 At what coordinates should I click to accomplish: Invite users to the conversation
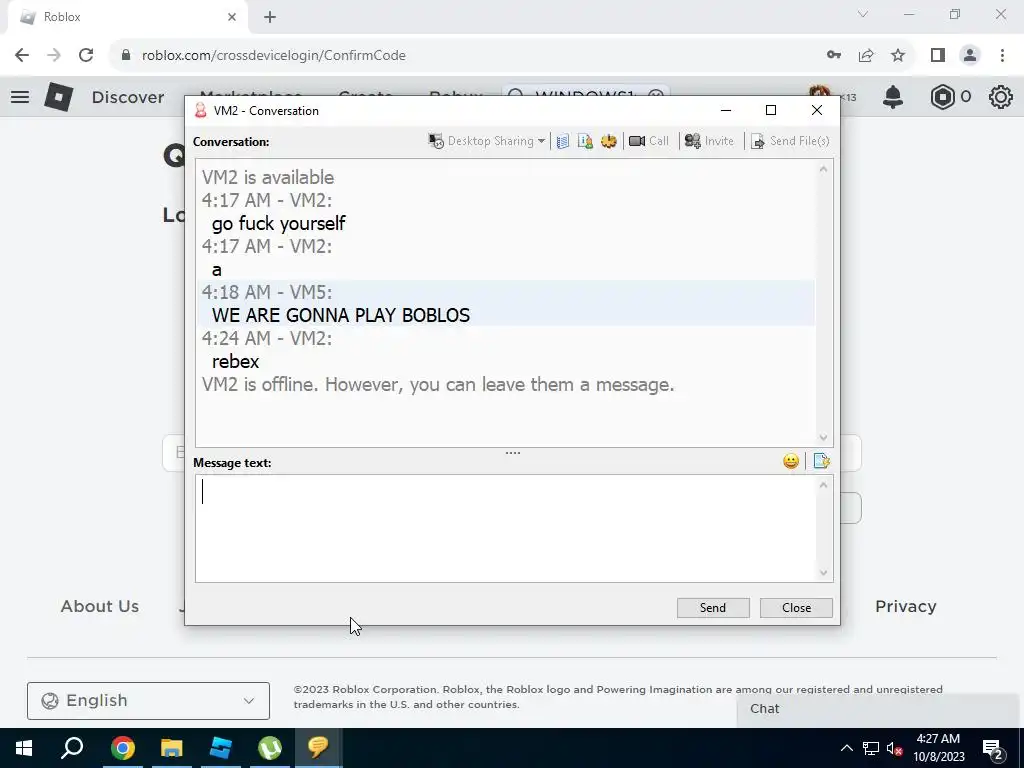click(x=709, y=141)
